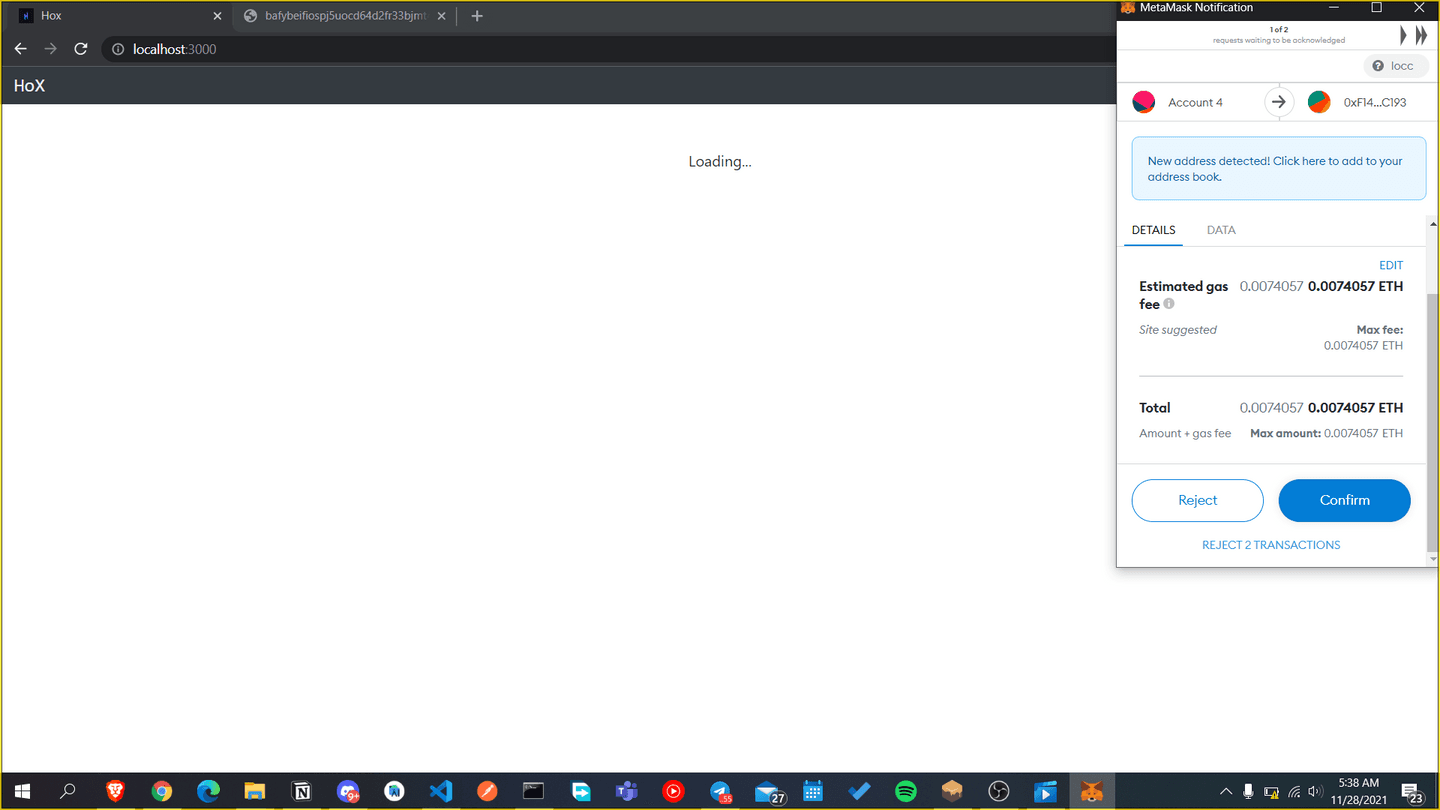The image size is (1440, 810).
Task: Switch to the bafybeifiospj5uocd64d2fr33bjmt tab
Action: coord(344,16)
